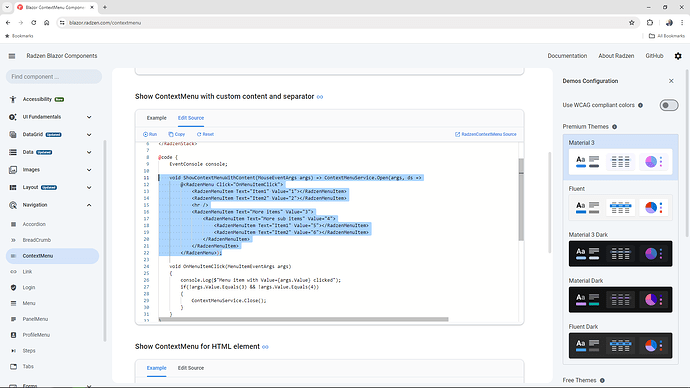Viewport: 690px width, 388px height.
Task: Open the Edit Source tab for HTML element demo
Action: [191, 368]
